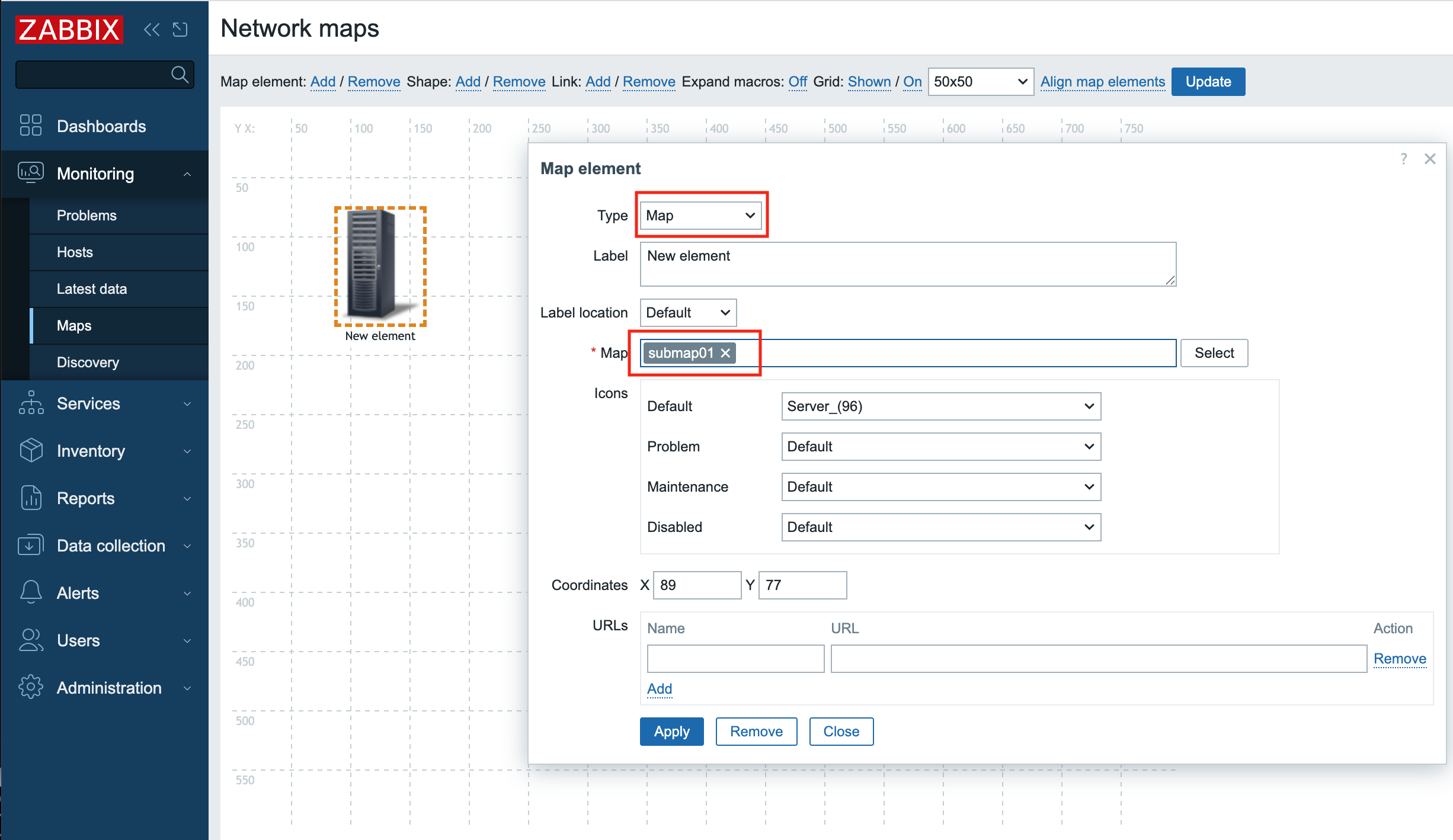Click the Users people icon
The image size is (1453, 840).
(31, 640)
